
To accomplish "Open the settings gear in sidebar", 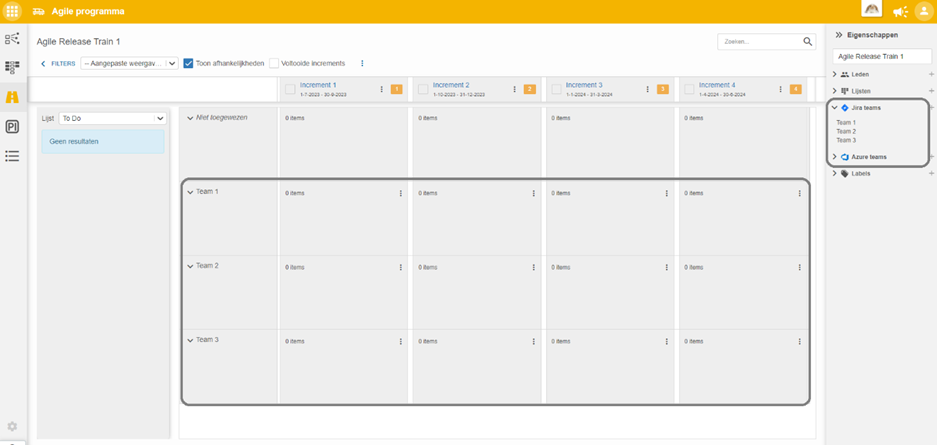I will click(x=12, y=426).
